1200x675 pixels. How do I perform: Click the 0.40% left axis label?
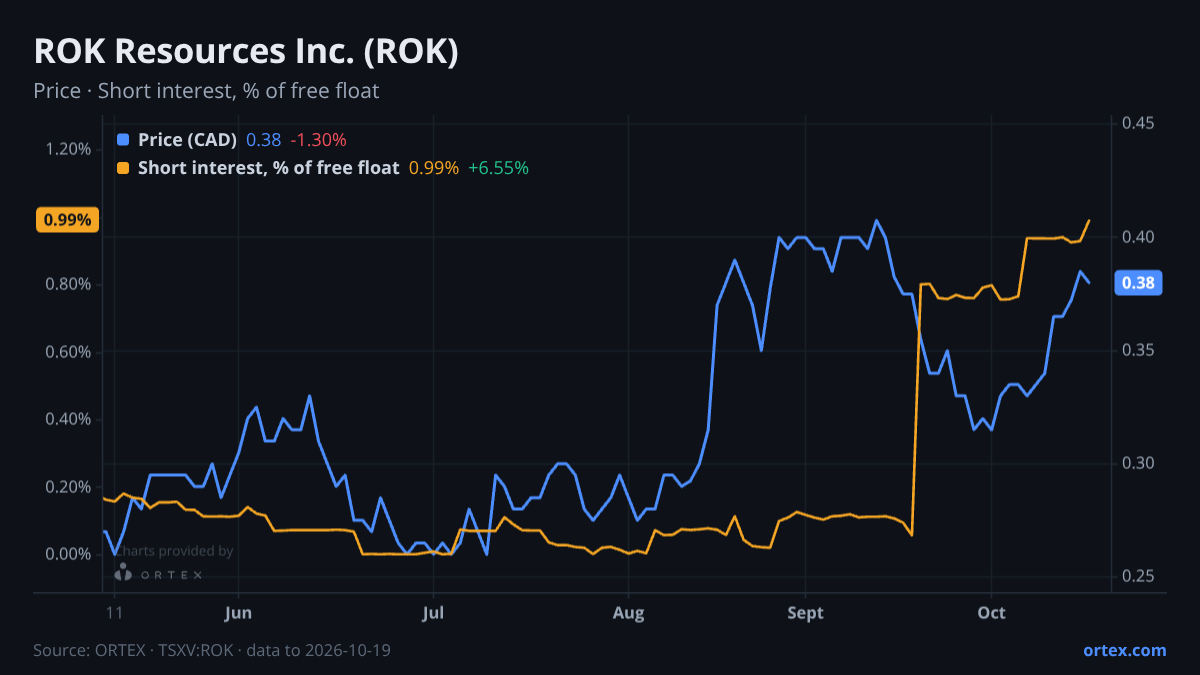(x=68, y=419)
